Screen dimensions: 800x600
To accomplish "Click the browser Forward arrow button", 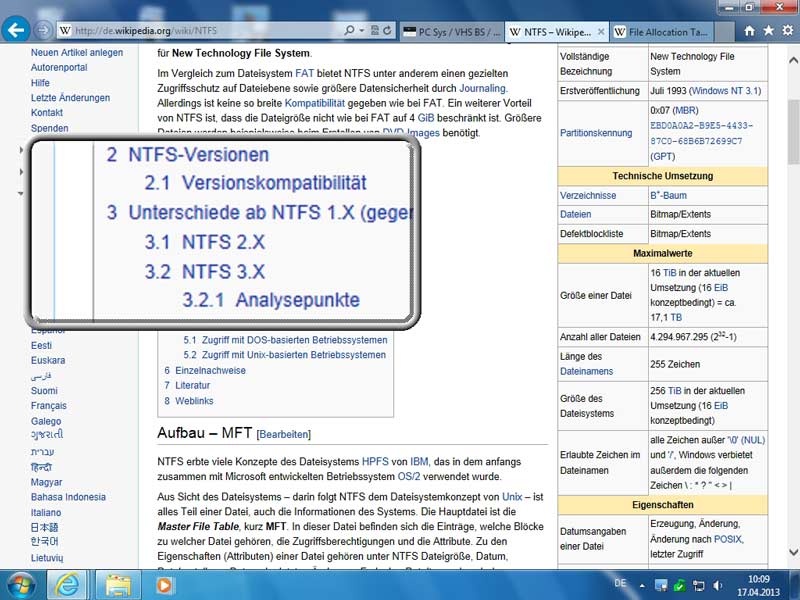I will point(45,31).
